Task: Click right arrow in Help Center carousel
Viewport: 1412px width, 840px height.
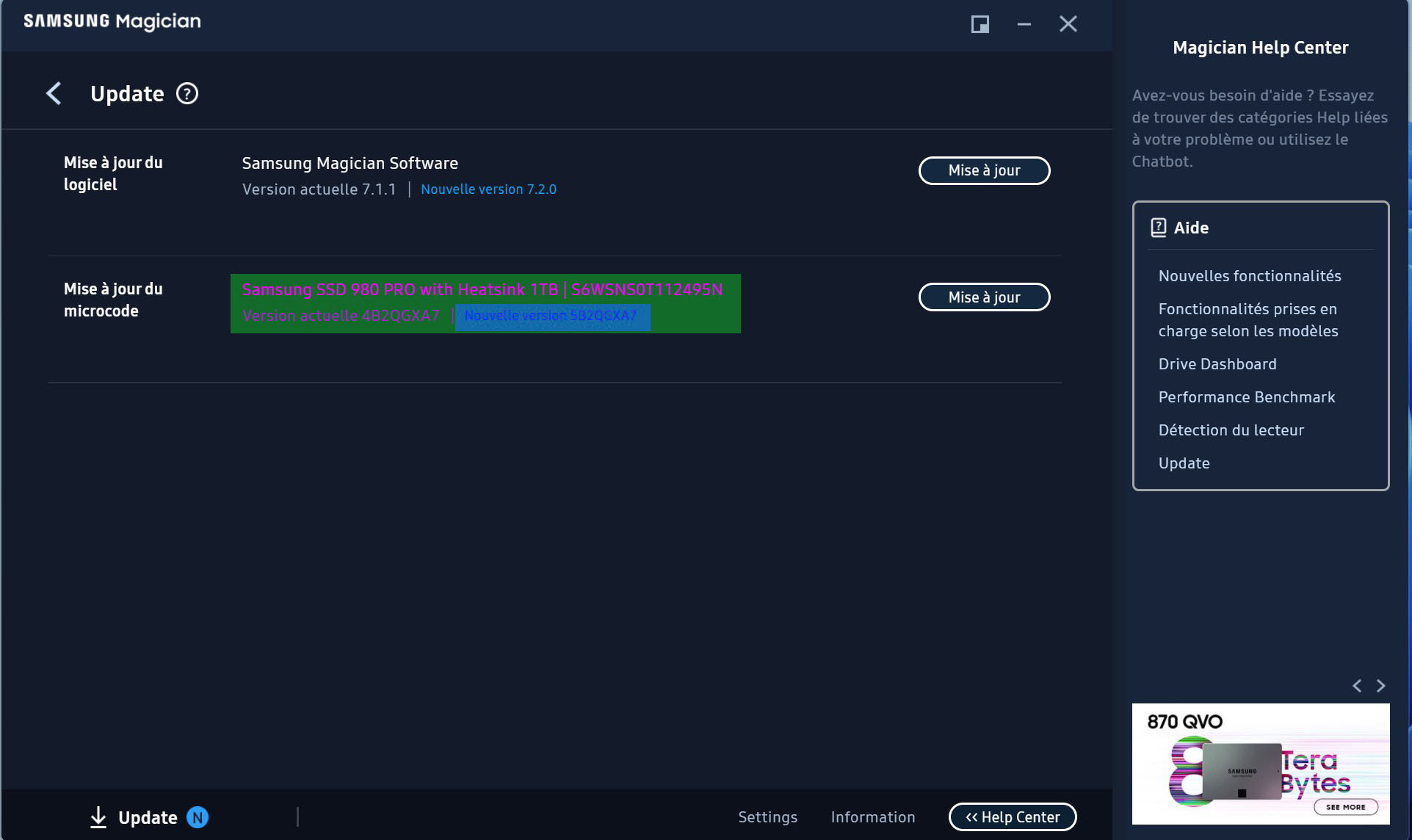Action: tap(1380, 686)
